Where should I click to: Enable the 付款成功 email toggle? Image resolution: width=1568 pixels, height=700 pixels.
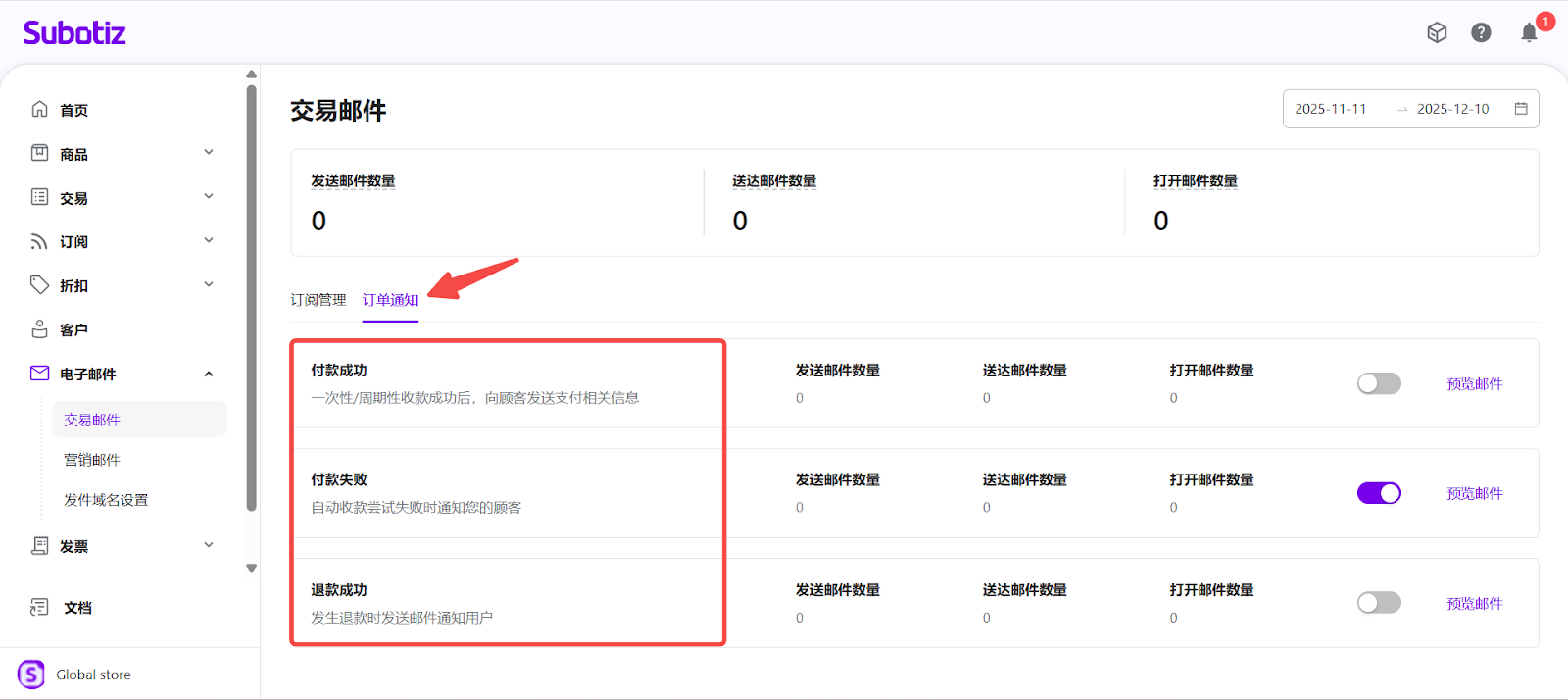click(x=1379, y=383)
